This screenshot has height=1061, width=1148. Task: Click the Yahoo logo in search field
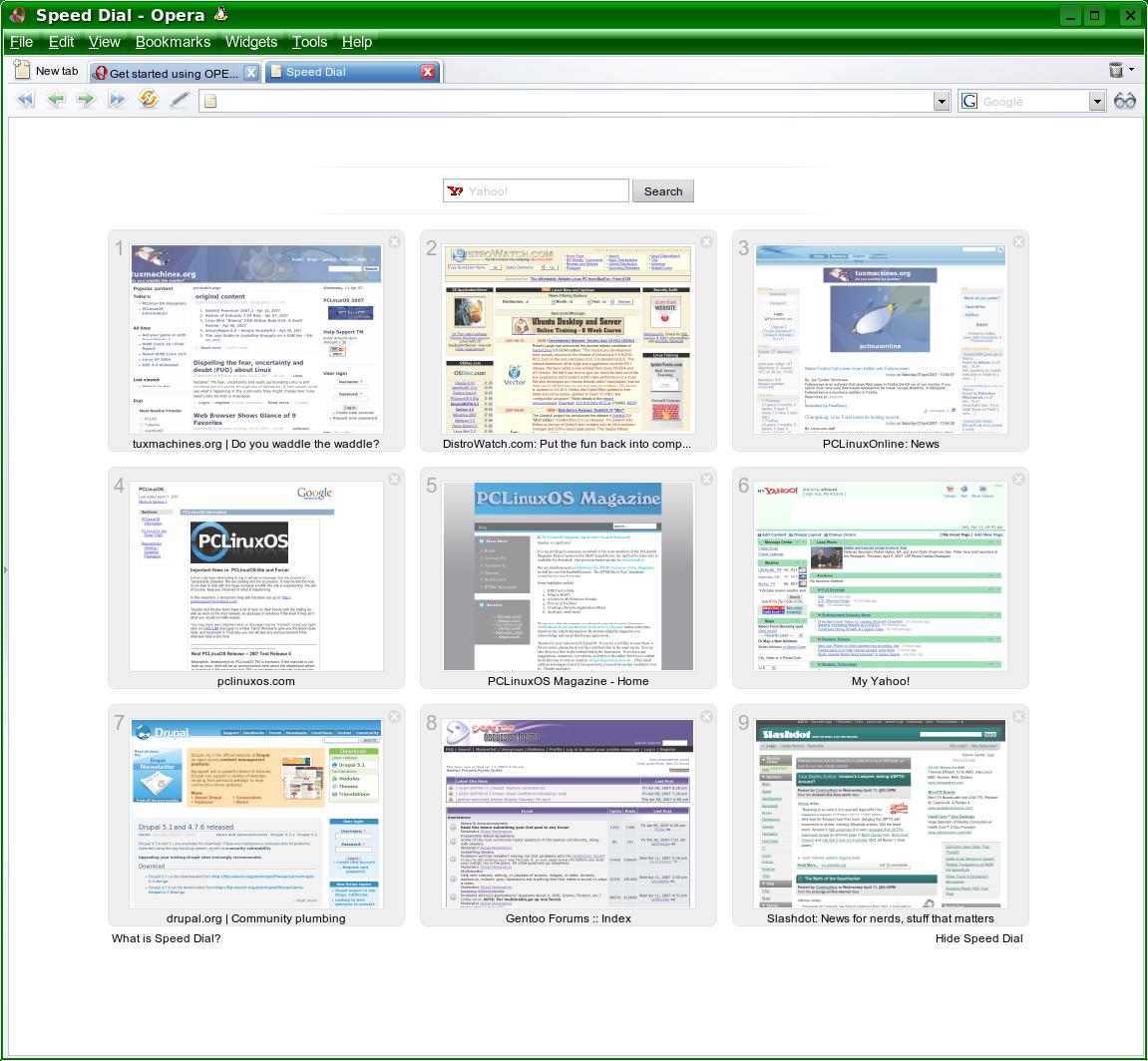pyautogui.click(x=456, y=191)
